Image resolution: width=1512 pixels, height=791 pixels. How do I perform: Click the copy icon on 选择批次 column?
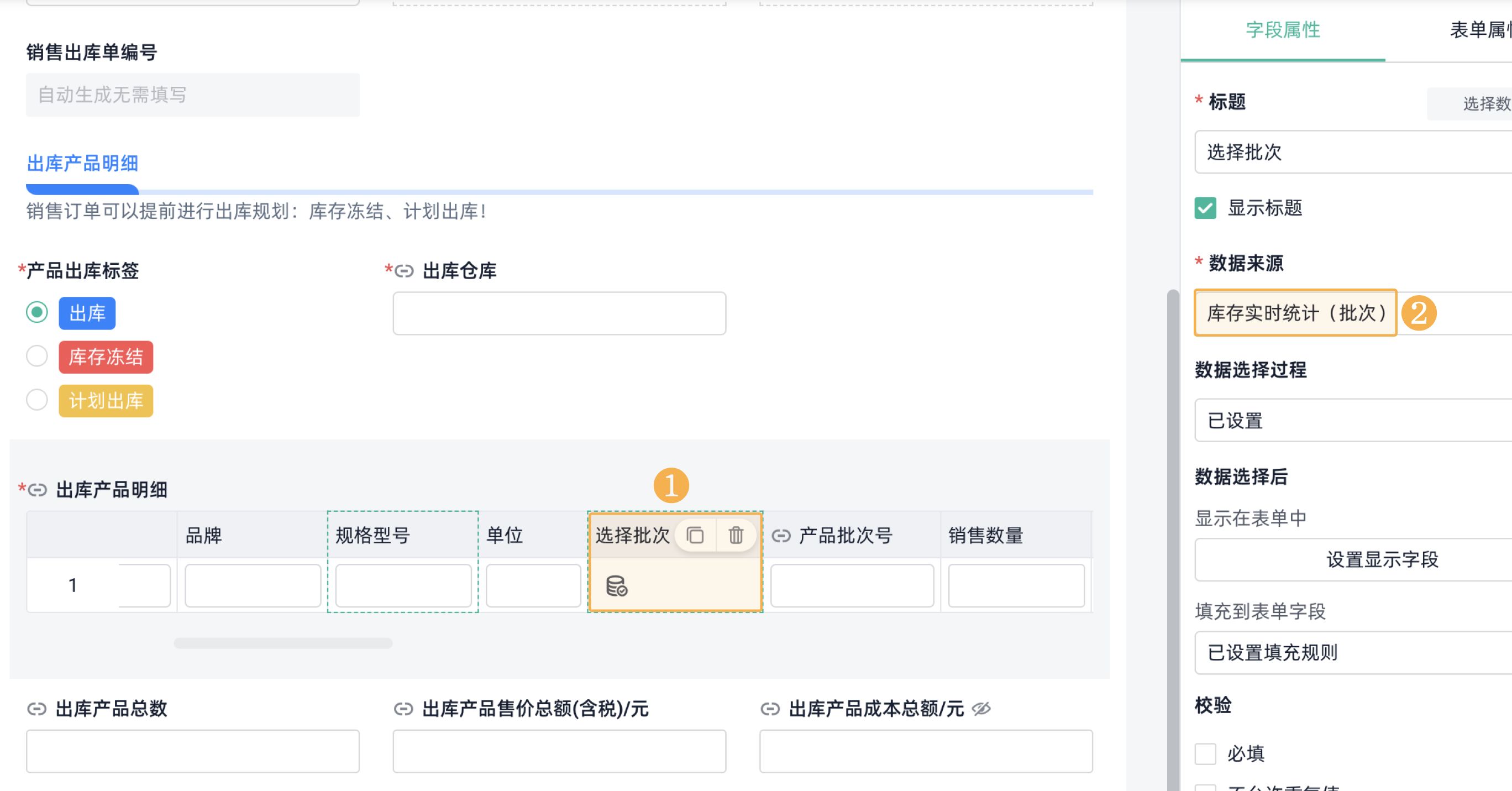[x=695, y=535]
